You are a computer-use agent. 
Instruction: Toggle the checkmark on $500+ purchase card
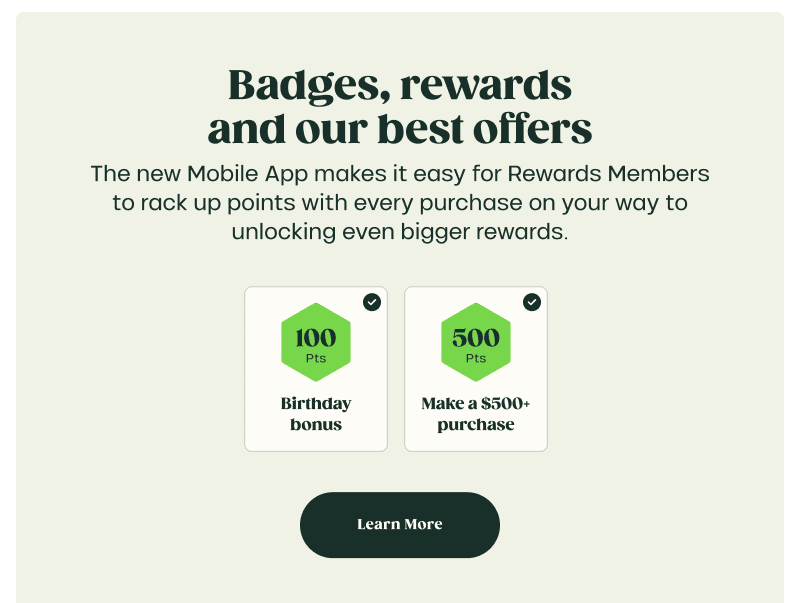532,302
